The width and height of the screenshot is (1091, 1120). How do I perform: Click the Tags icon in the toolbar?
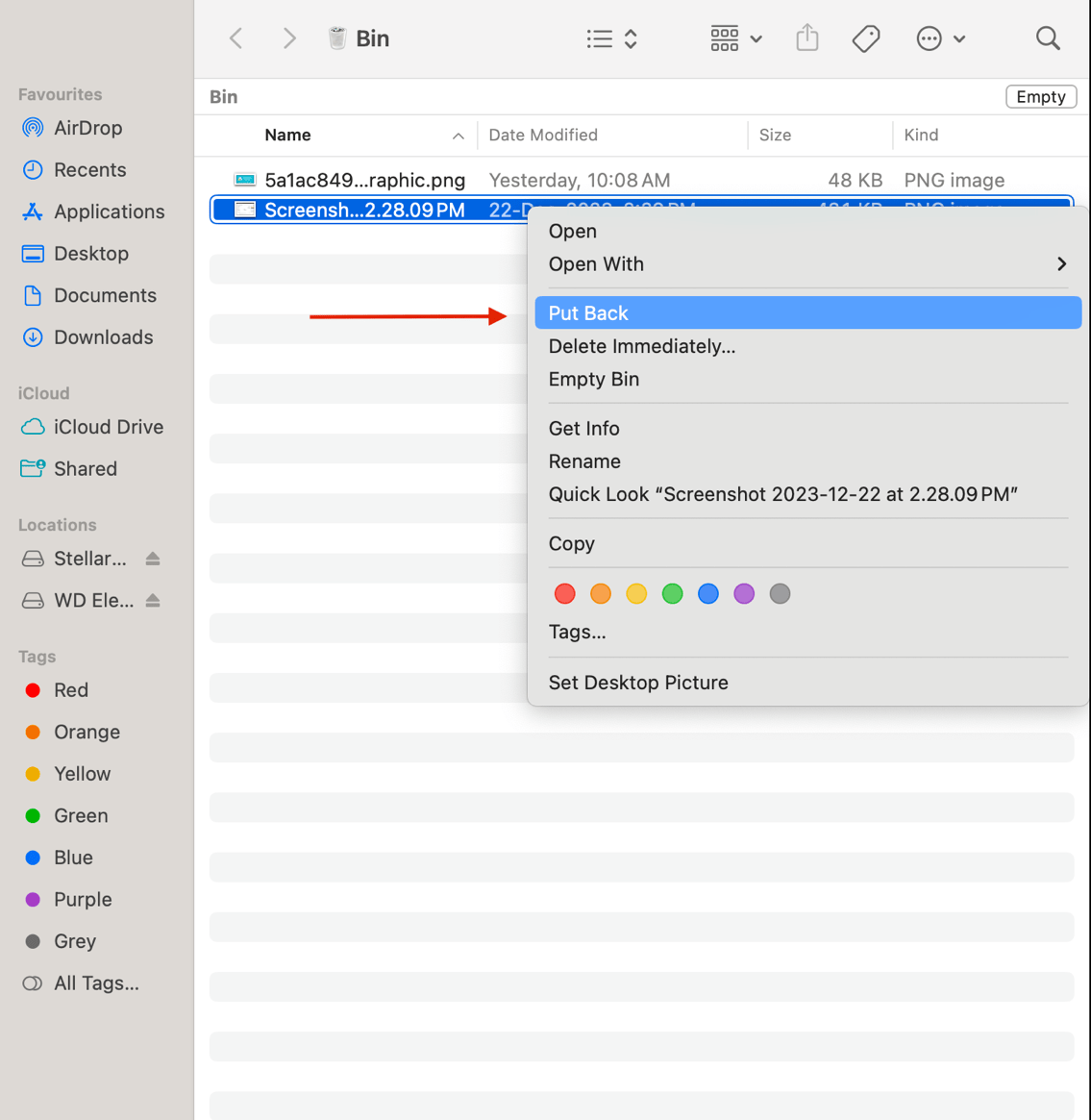866,38
